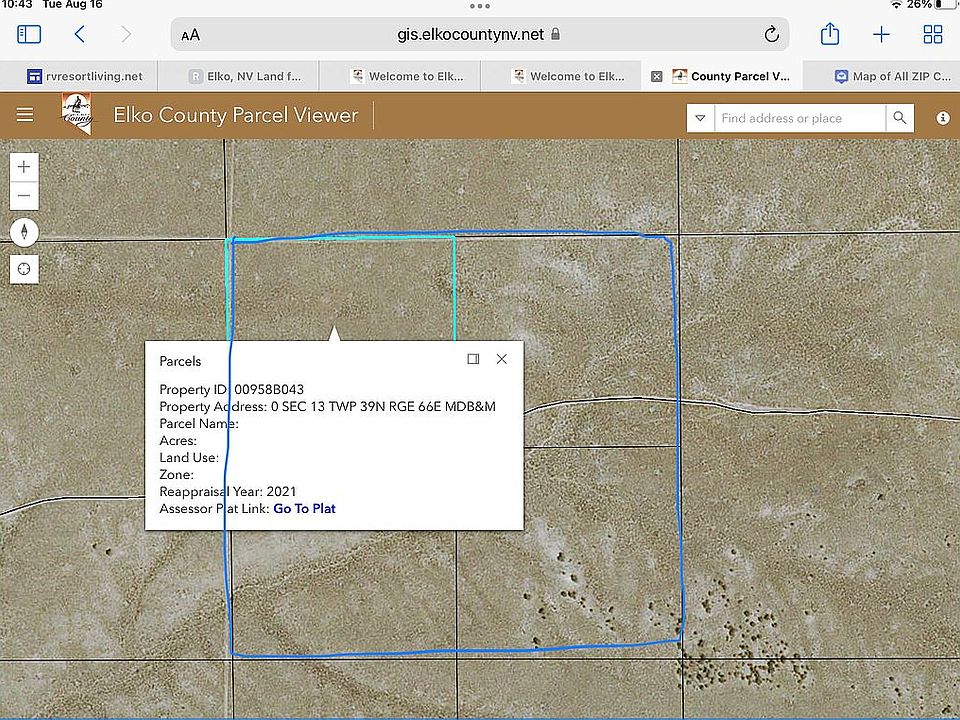The width and height of the screenshot is (960, 720).
Task: Reset map compass orientation
Action: click(x=24, y=232)
